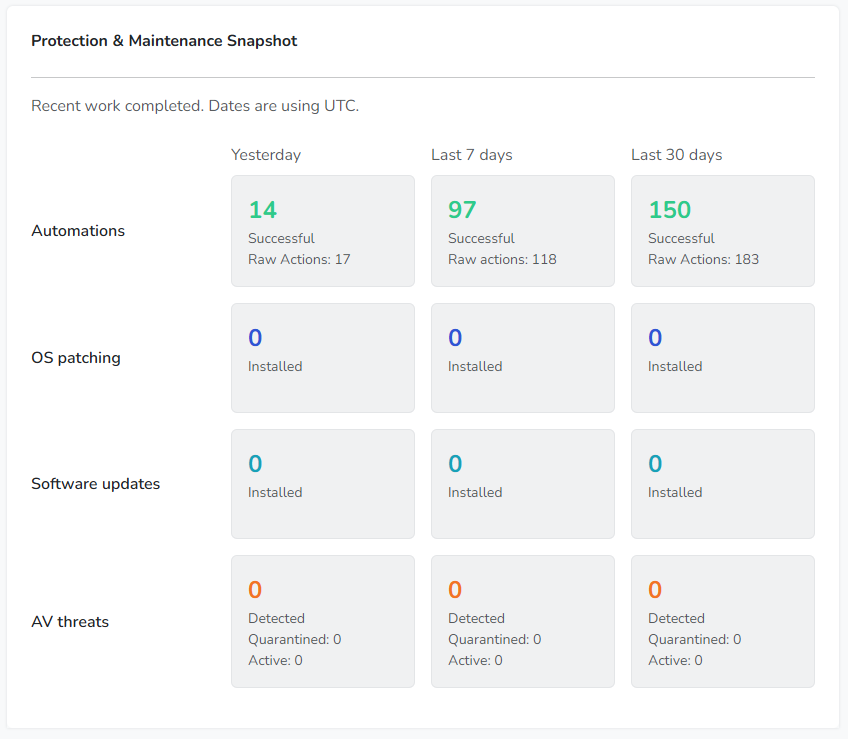This screenshot has width=848, height=739.
Task: Click the Protection & Maintenance Snapshot title
Action: click(164, 41)
